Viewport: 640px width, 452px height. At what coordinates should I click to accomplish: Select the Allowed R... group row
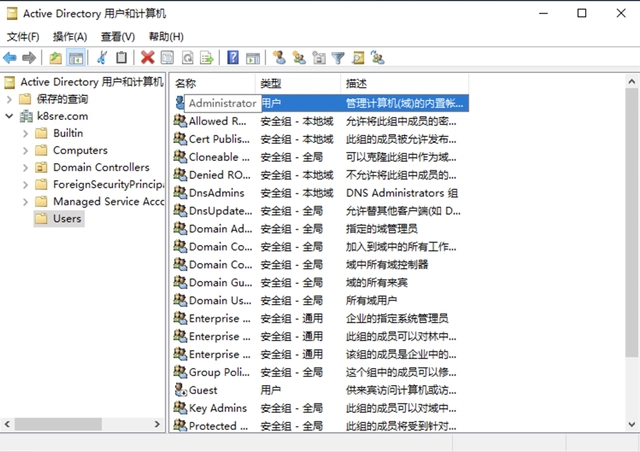321,121
